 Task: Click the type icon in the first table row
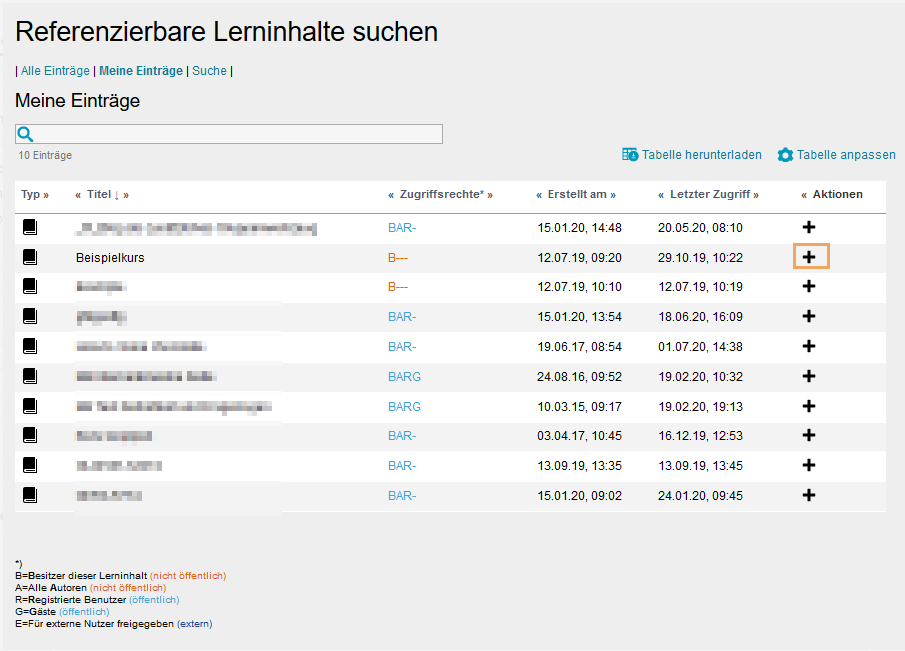pyautogui.click(x=30, y=227)
